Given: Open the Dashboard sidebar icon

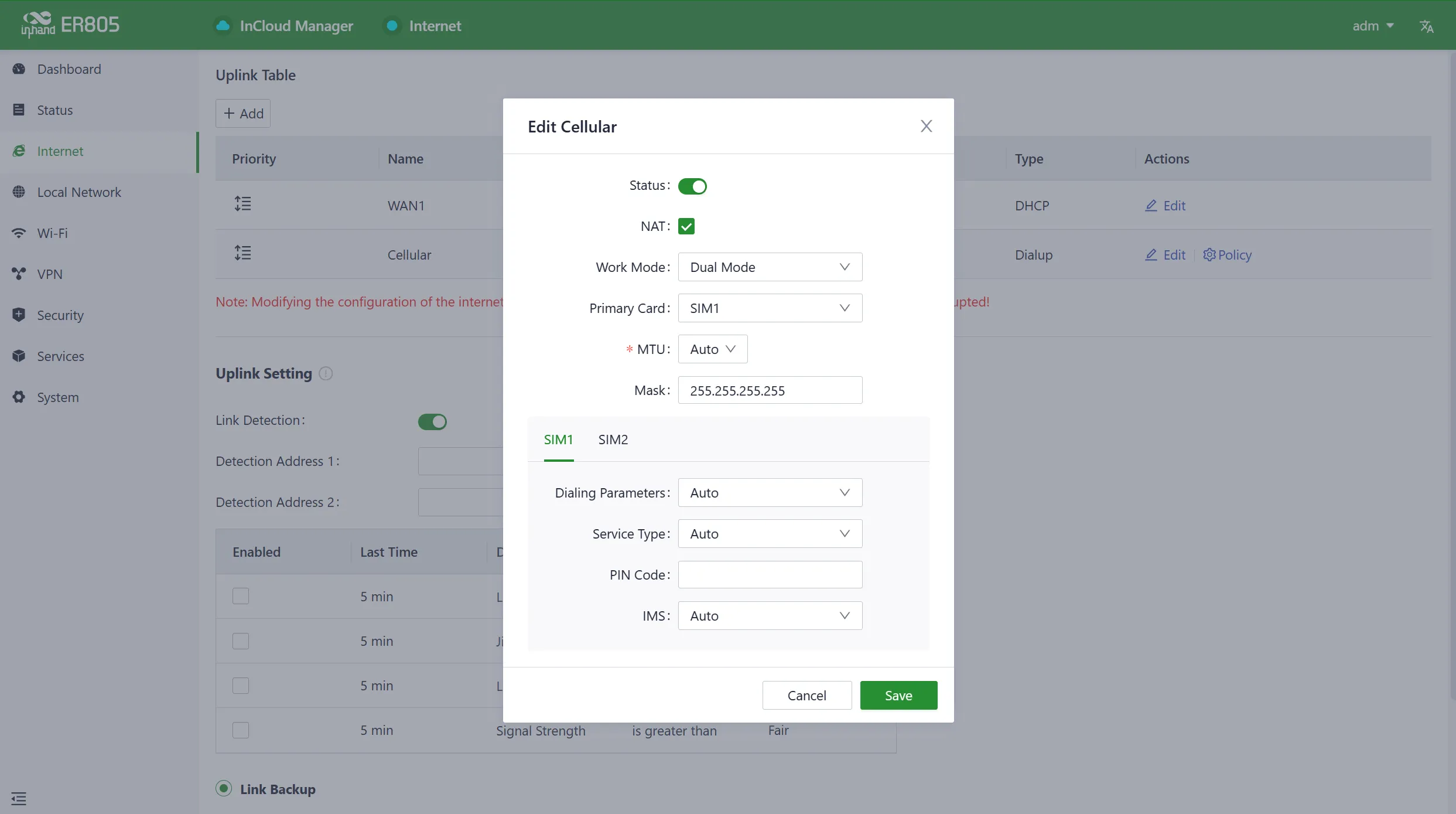Looking at the screenshot, I should 19,69.
